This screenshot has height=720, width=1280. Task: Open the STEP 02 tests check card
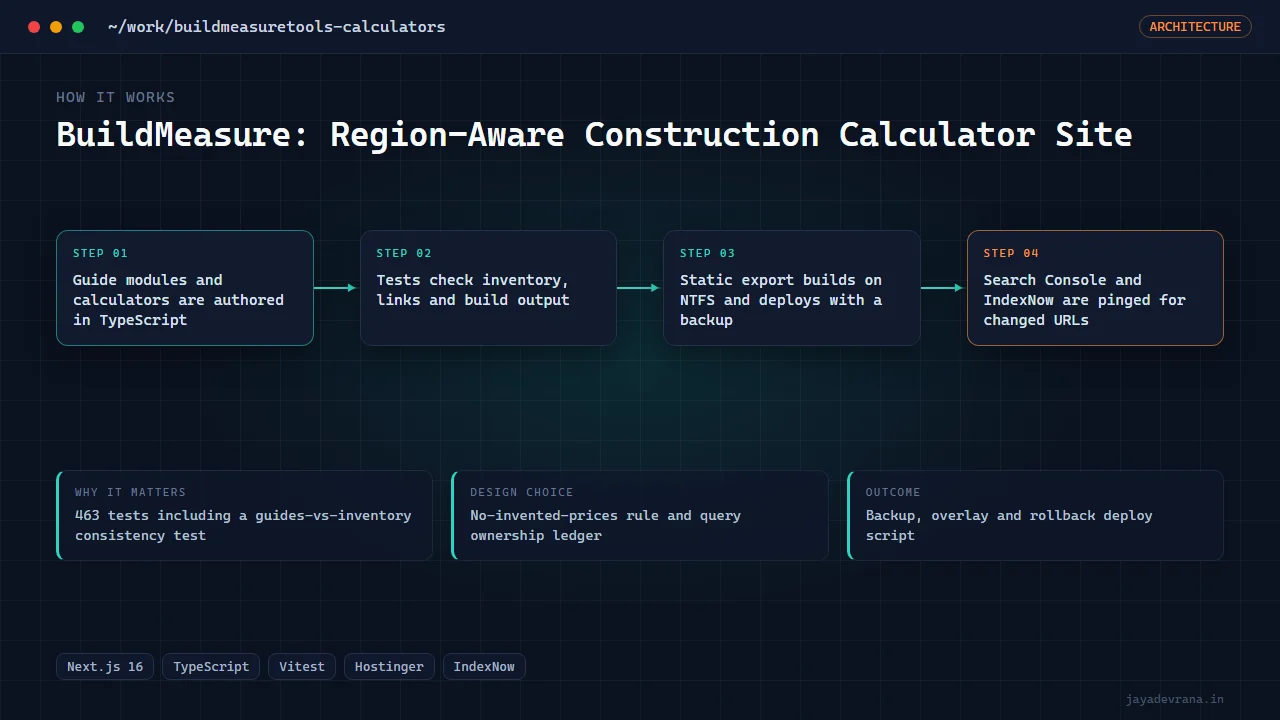pos(488,288)
